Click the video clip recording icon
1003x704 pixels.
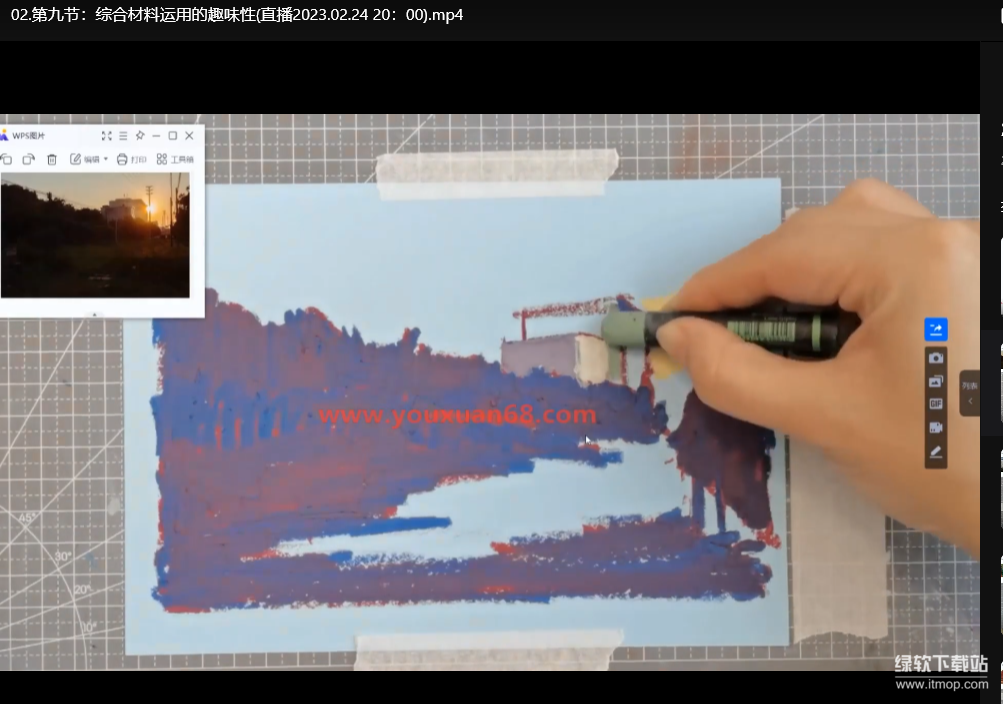(x=936, y=428)
